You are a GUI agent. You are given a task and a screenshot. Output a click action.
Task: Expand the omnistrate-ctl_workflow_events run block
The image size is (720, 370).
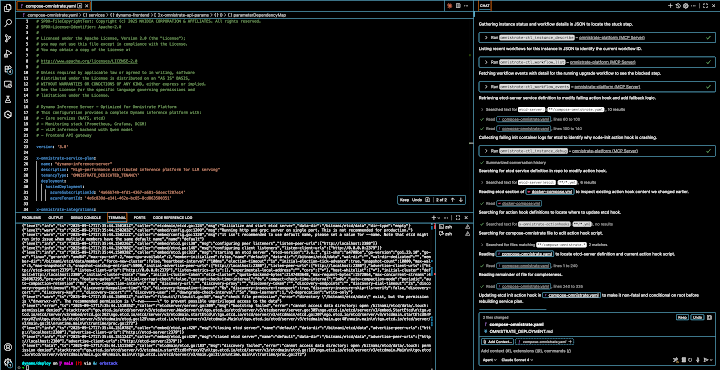(597, 86)
